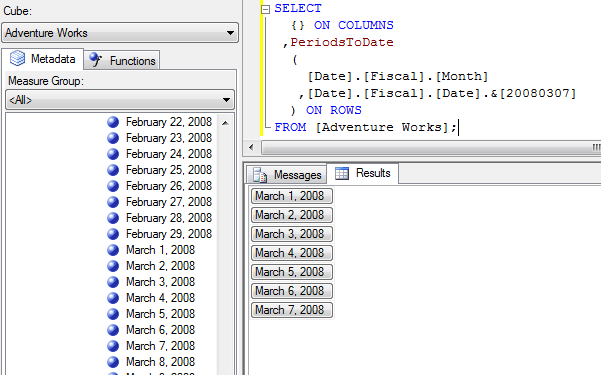Screen dimensions: 601x381
Task: Select the February 24, 2008 member icon
Action: coord(113,154)
